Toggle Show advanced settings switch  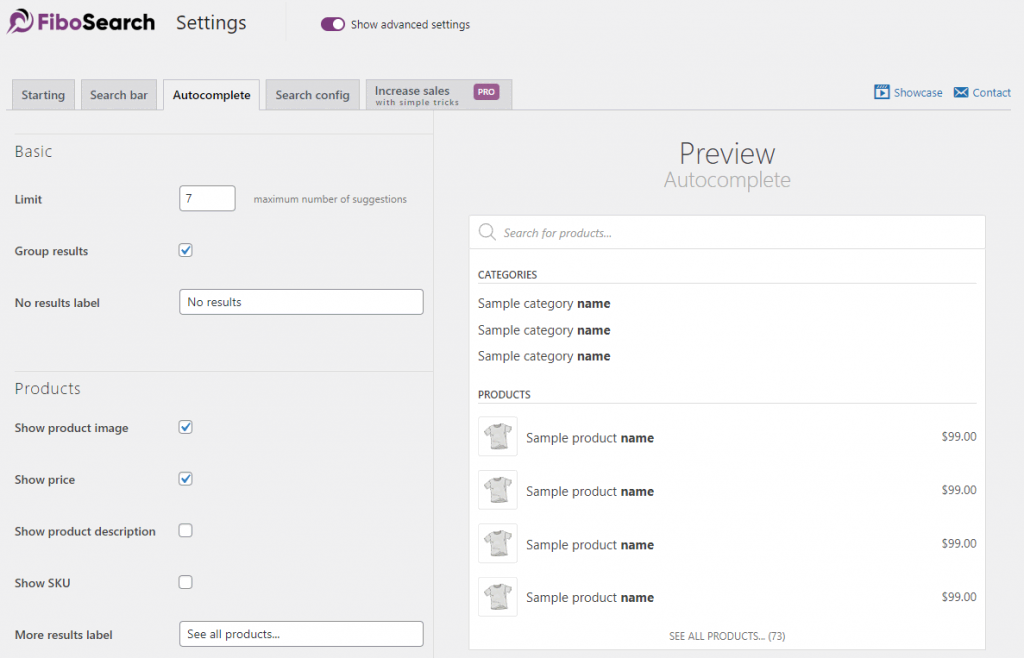333,24
